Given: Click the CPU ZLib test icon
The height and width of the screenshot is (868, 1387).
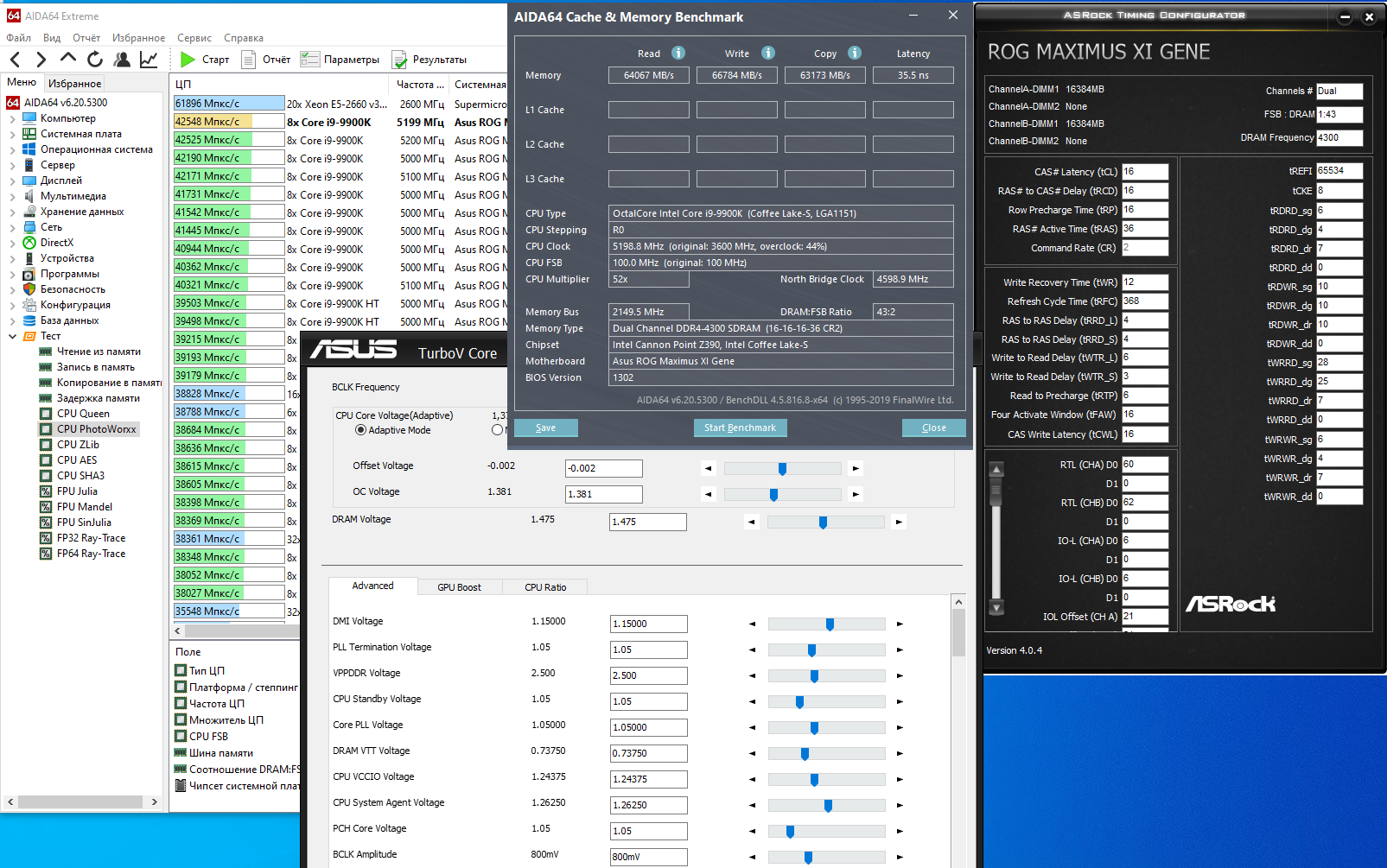Looking at the screenshot, I should coord(46,445).
